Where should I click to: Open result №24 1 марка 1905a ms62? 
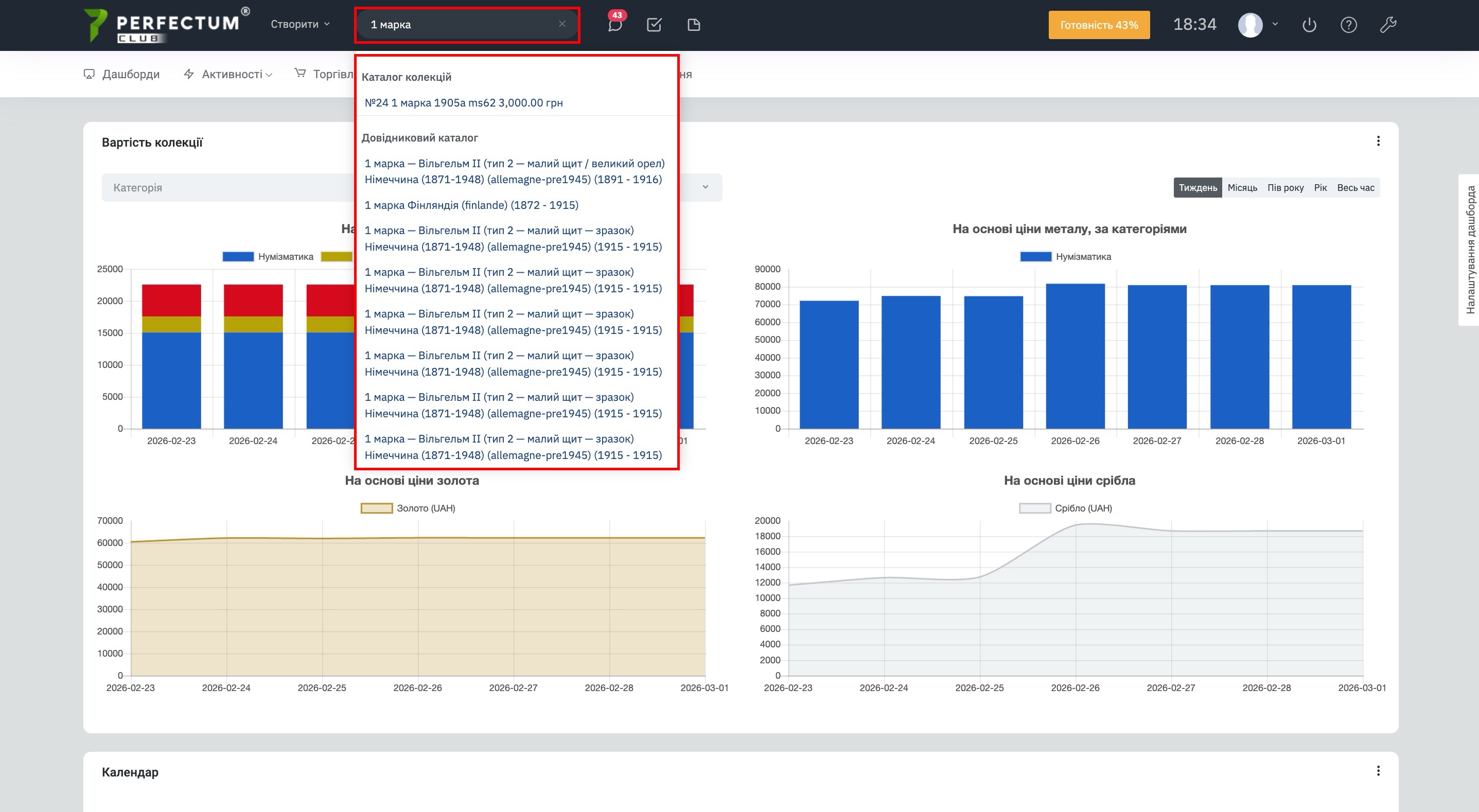click(463, 103)
